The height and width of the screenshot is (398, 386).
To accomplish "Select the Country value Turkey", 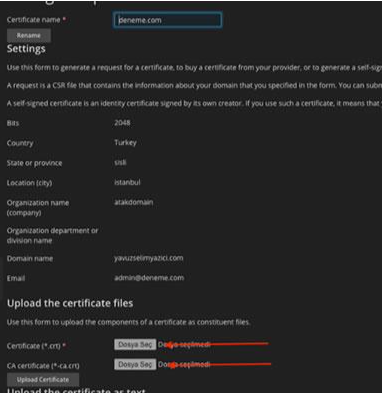I will 125,143.
